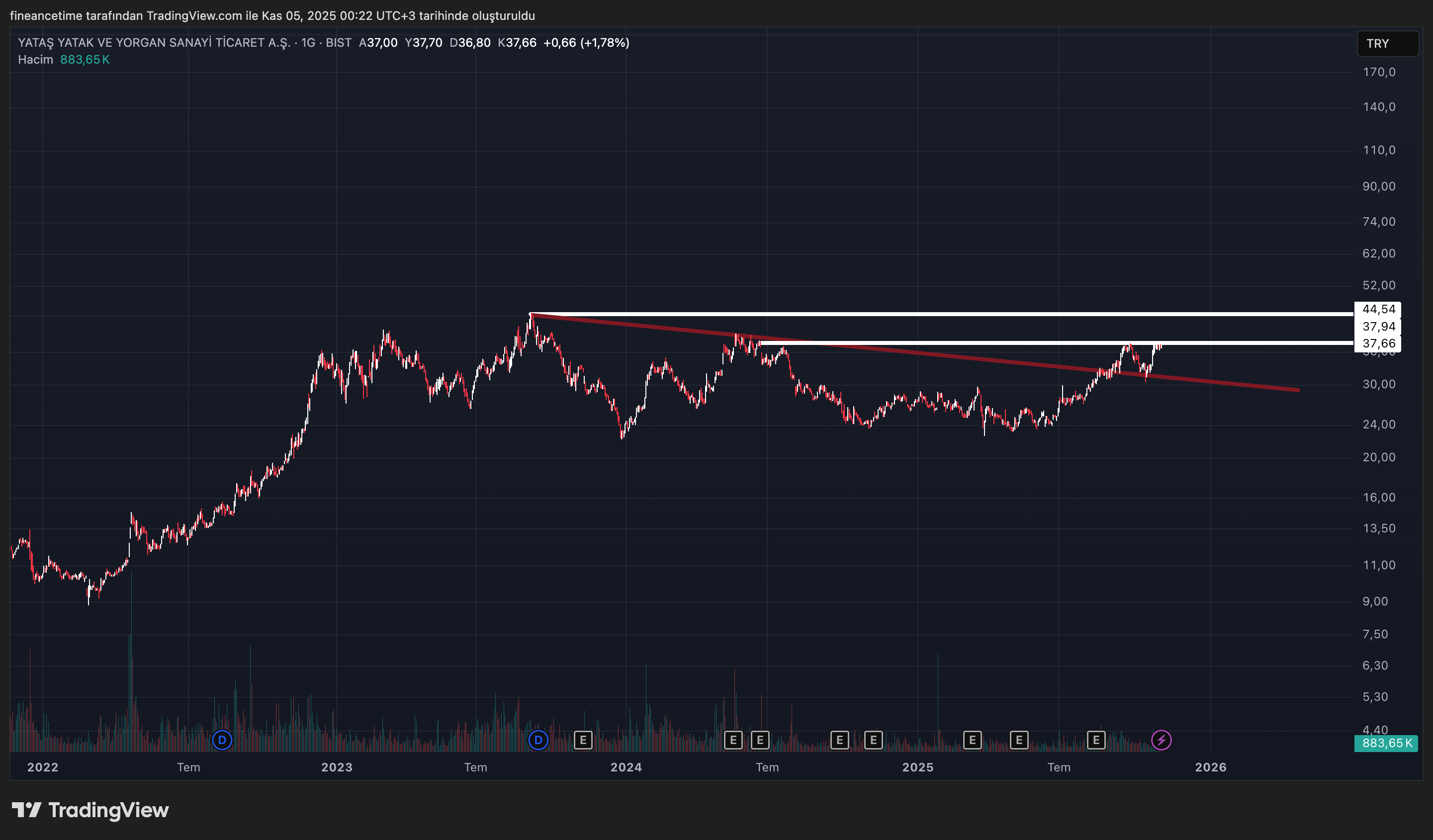Click the earnings E marker right after 2025 label
This screenshot has width=1433, height=840.
[973, 740]
